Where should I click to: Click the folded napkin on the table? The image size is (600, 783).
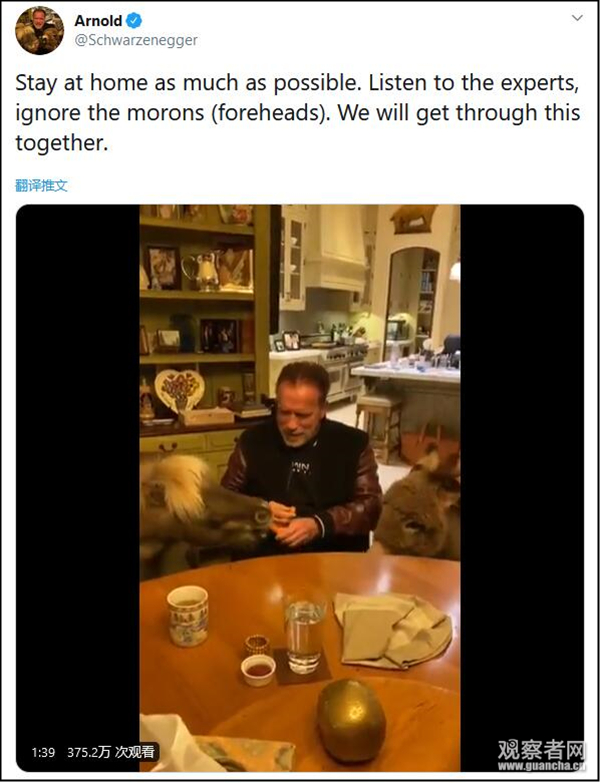393,629
